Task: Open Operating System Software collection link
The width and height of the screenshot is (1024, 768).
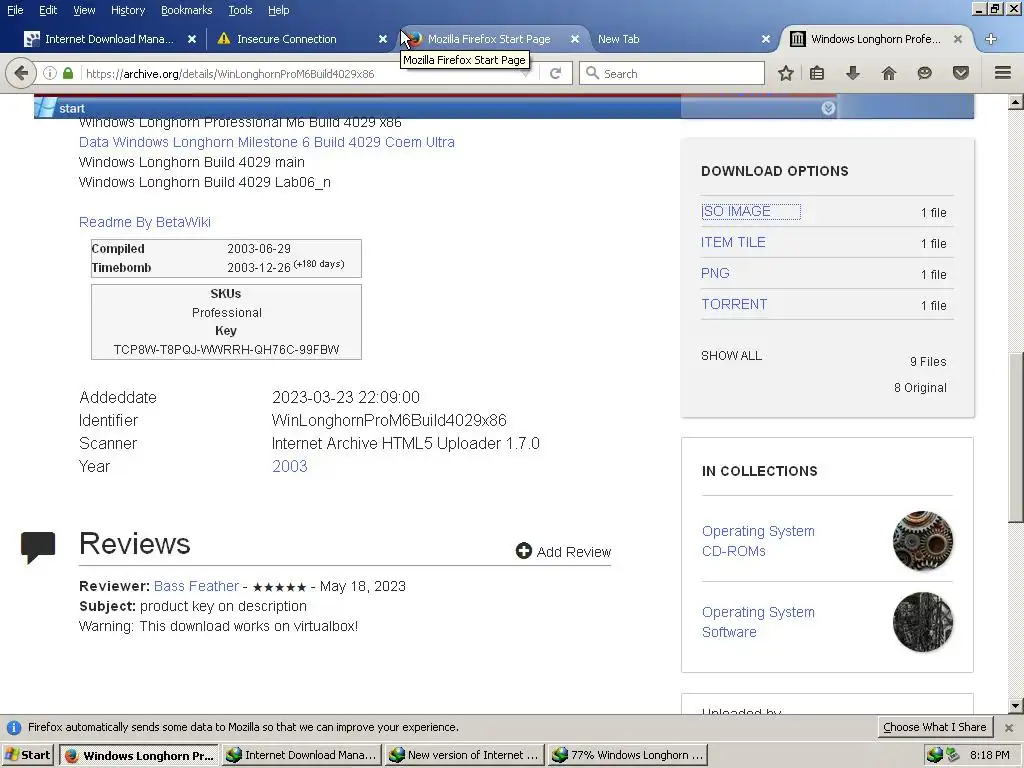Action: pos(758,622)
